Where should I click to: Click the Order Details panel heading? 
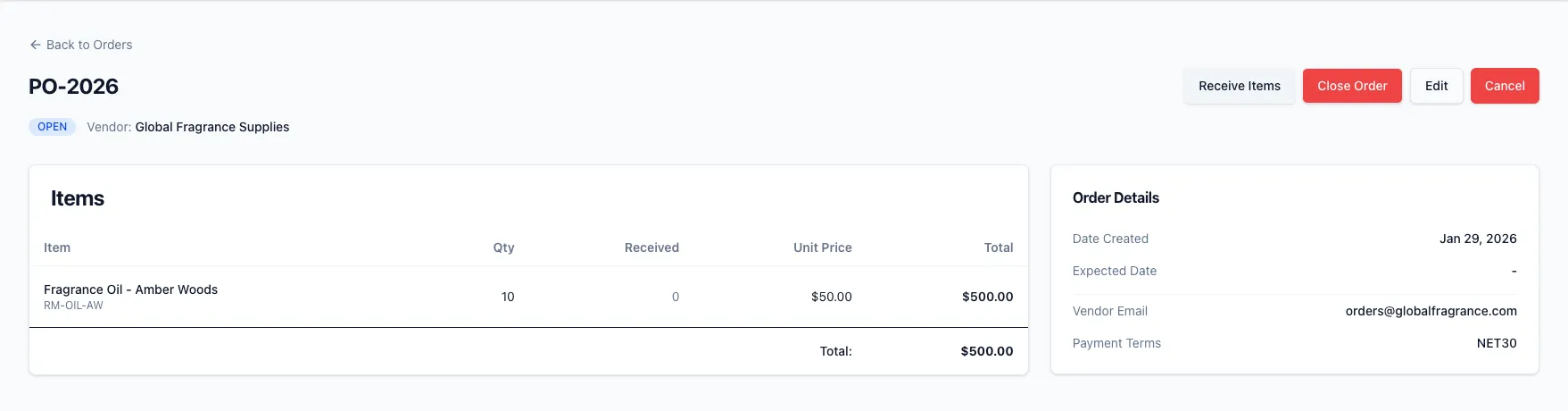tap(1116, 197)
